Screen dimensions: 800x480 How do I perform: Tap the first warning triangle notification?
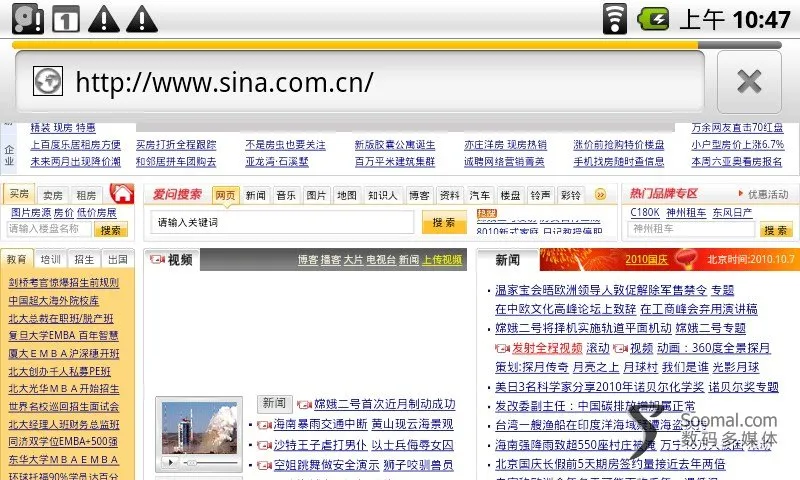click(104, 19)
